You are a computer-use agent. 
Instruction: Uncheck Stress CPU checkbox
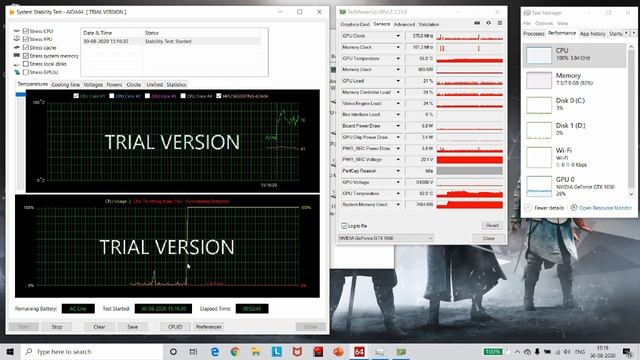(x=26, y=31)
